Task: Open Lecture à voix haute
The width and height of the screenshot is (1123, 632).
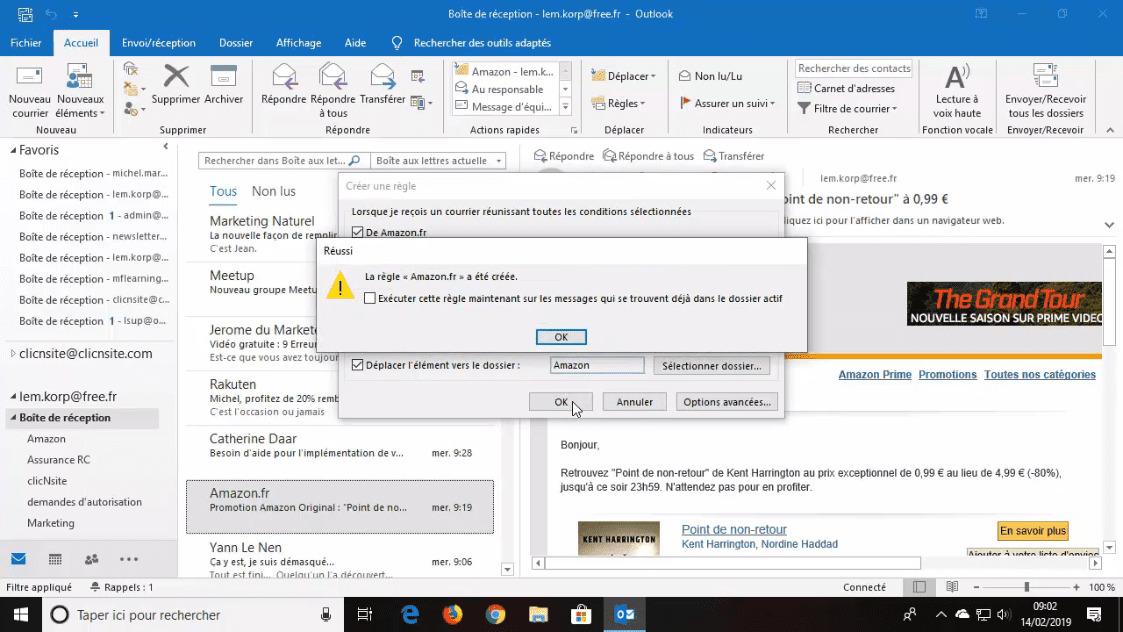Action: tap(957, 90)
